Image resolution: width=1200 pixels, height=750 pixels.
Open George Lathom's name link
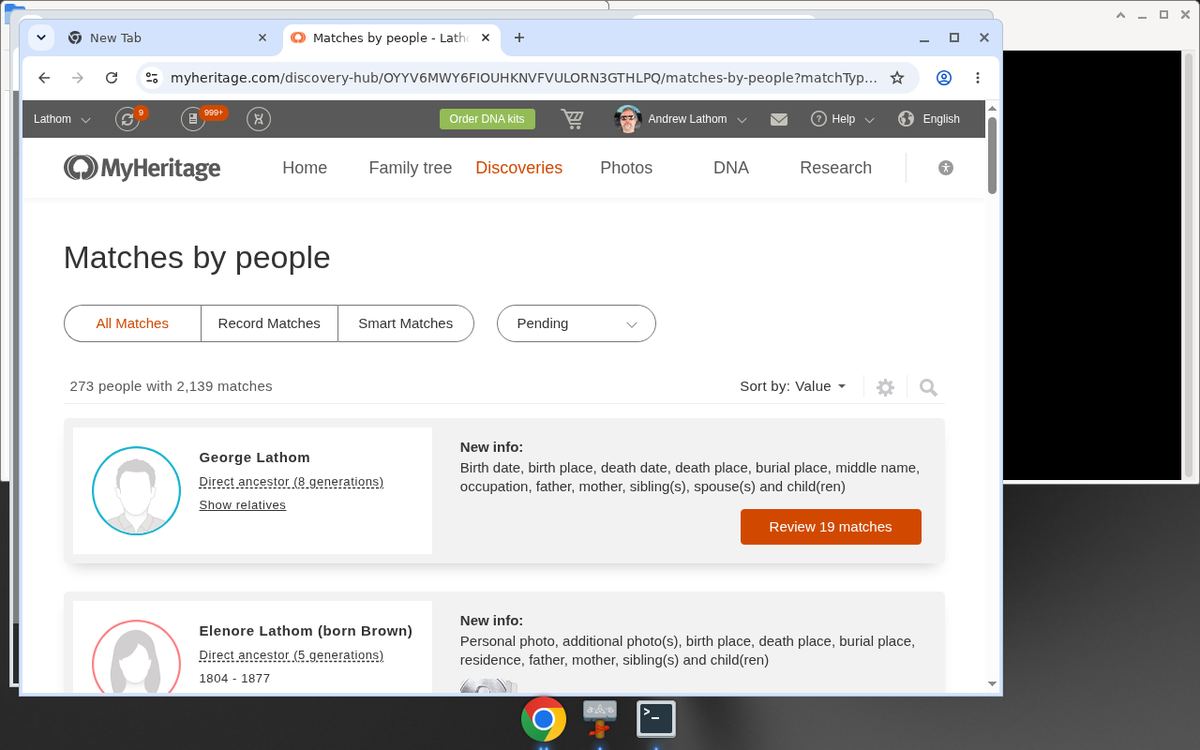[254, 457]
